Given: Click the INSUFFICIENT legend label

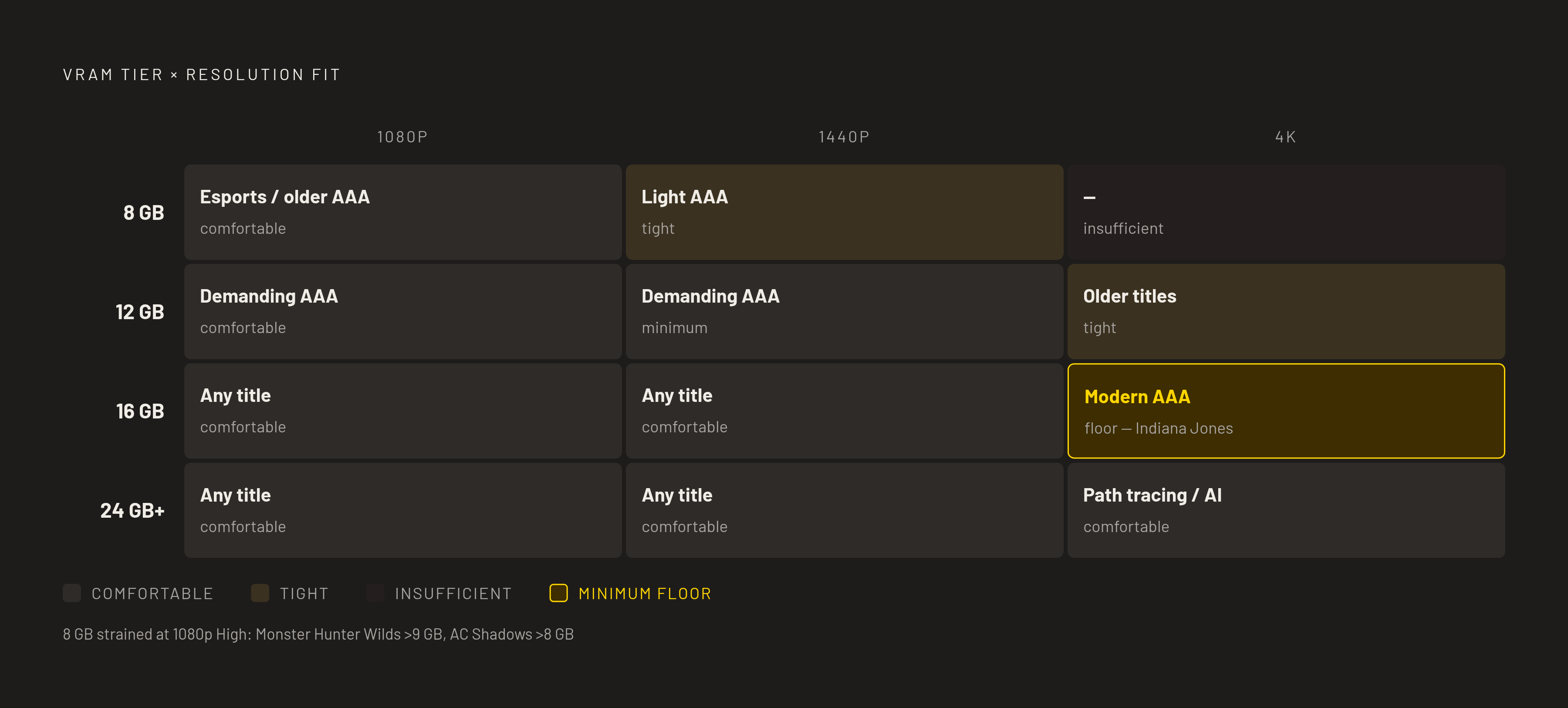Looking at the screenshot, I should pos(453,593).
